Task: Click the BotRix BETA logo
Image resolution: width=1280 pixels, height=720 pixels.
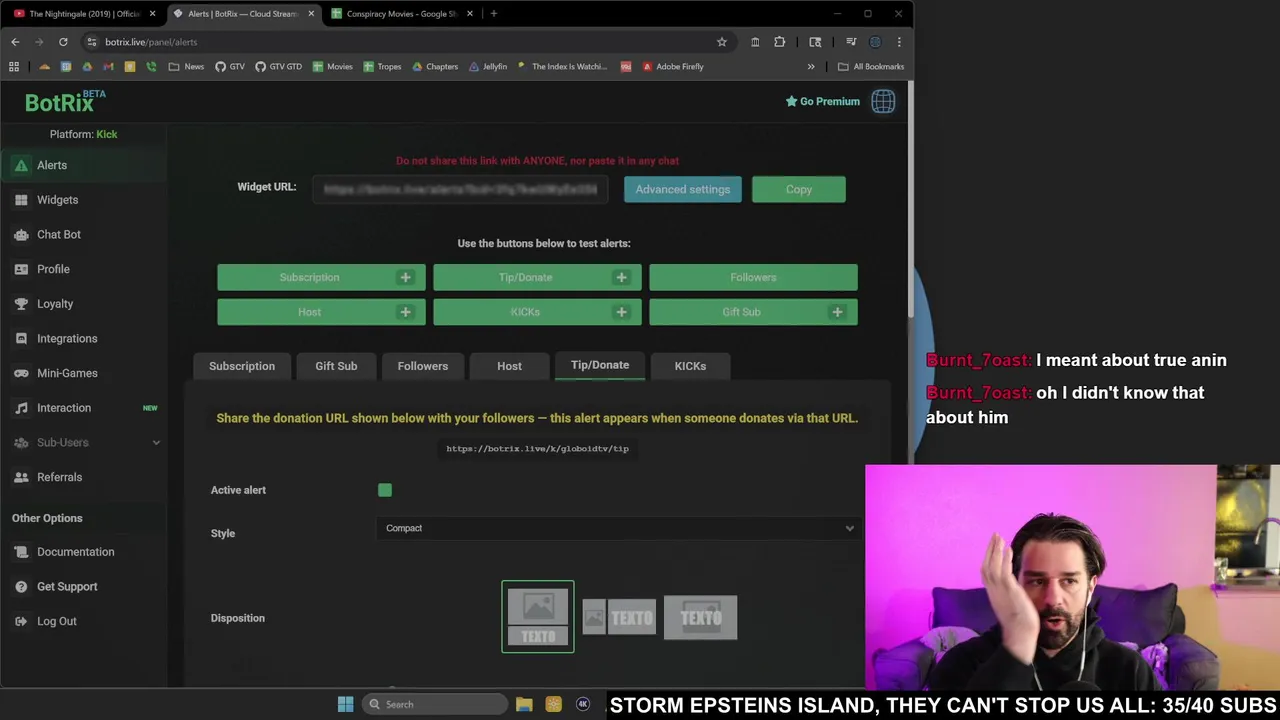Action: 64,101
